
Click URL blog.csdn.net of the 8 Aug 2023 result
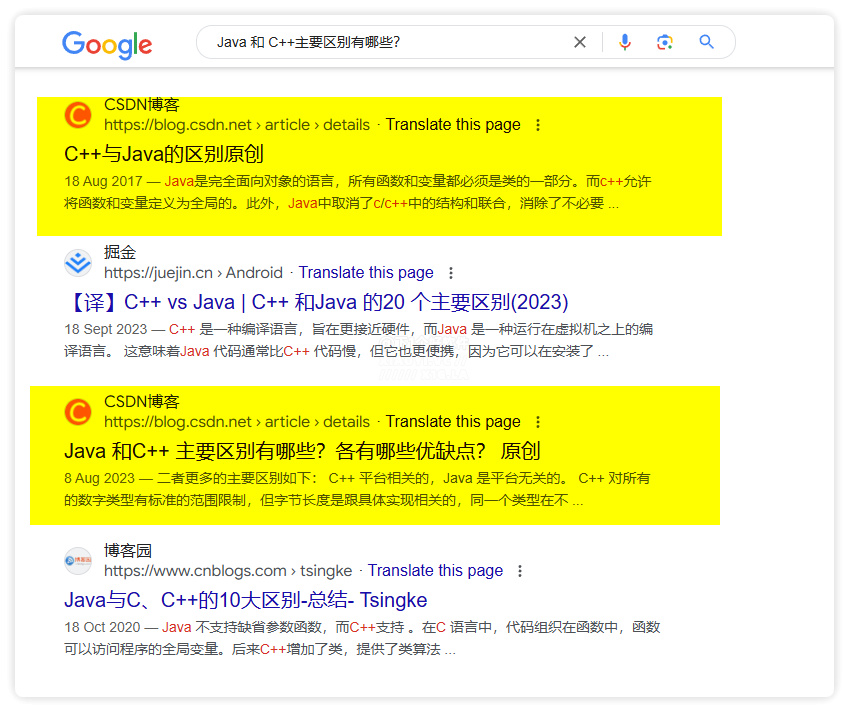(x=237, y=421)
